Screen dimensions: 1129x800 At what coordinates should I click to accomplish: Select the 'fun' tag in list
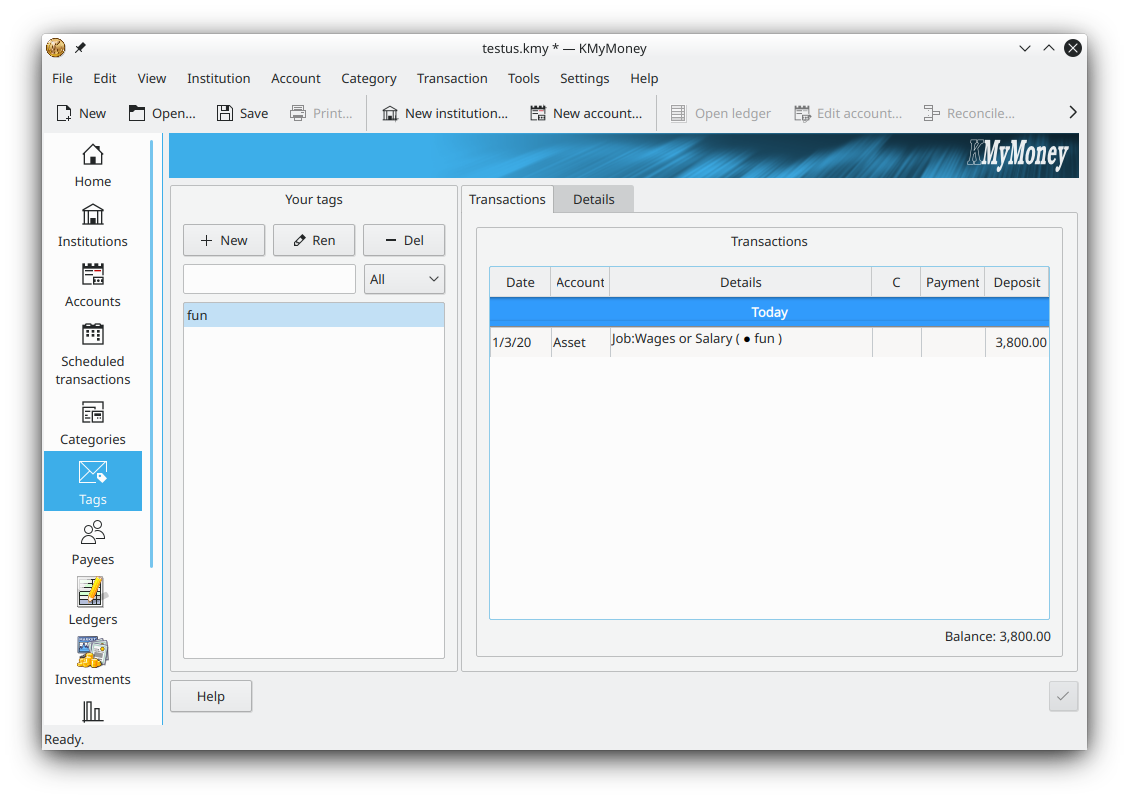[313, 315]
